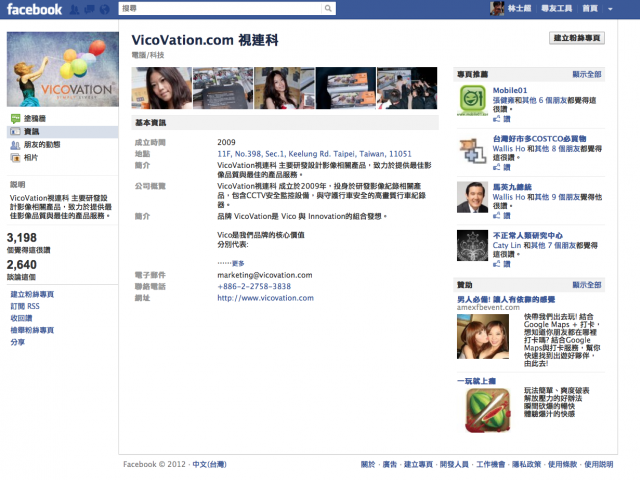Viewport: 640px width, 480px height.
Task: Click 尋友工具 in the top bar
Action: click(556, 9)
